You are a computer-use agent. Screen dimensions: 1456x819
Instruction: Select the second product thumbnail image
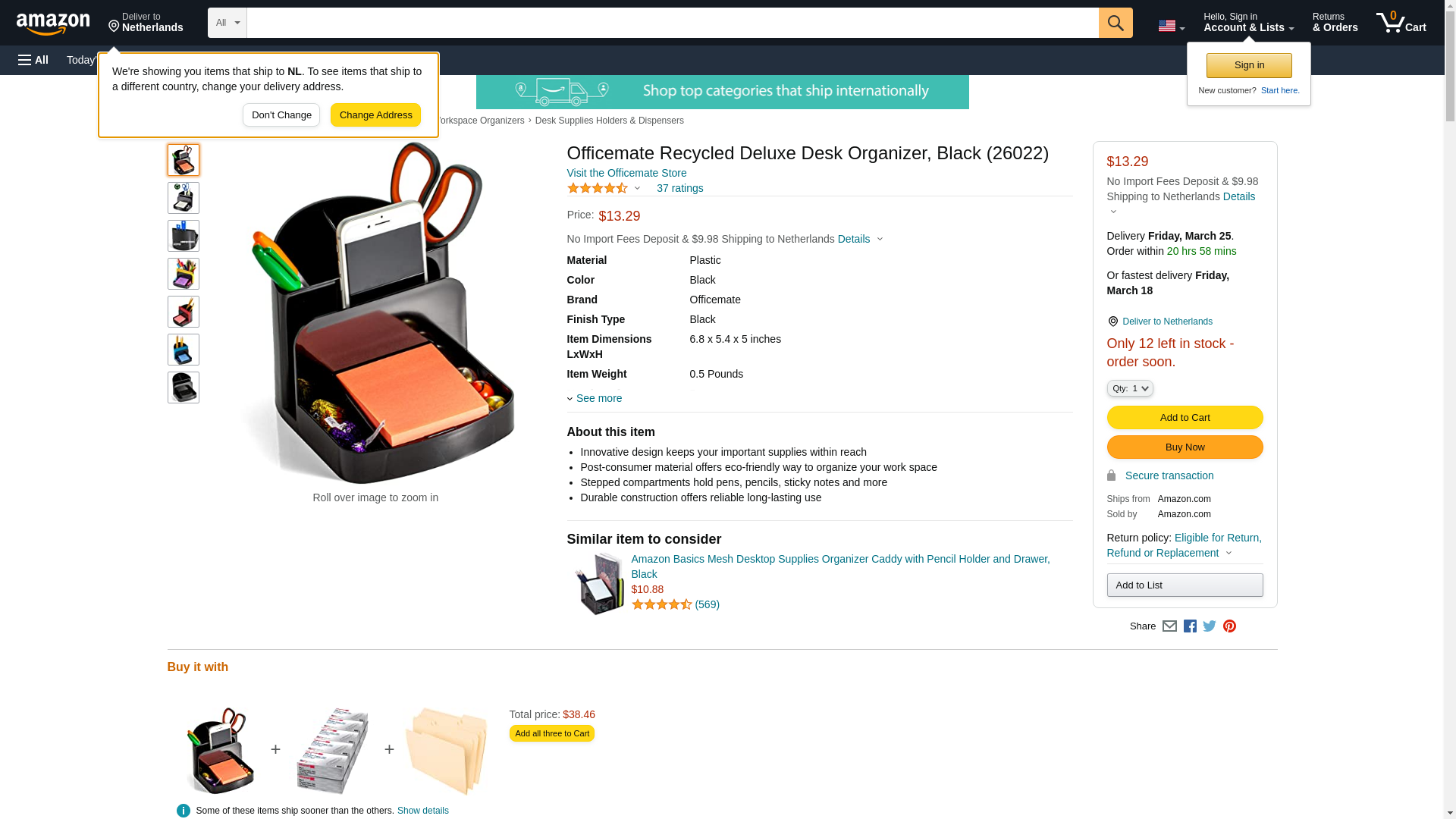(x=184, y=198)
